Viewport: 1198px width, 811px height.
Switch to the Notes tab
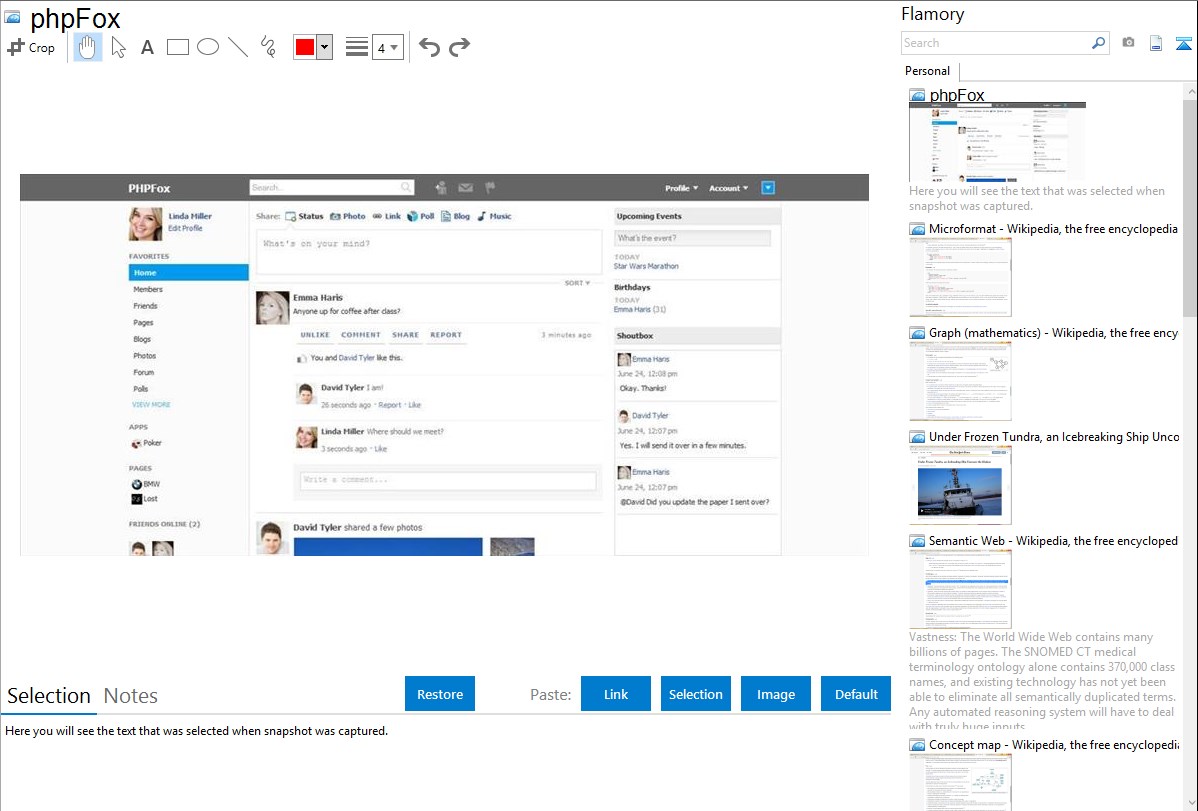coord(131,696)
